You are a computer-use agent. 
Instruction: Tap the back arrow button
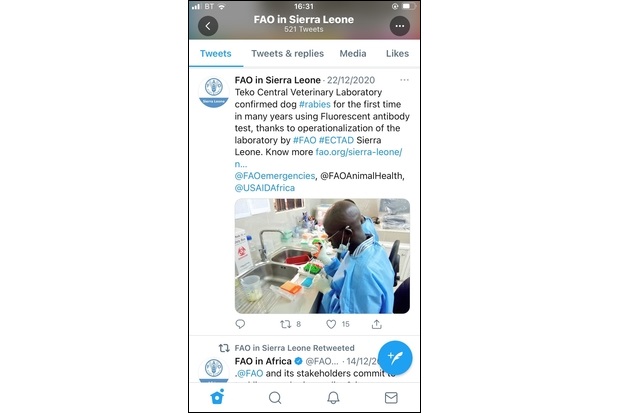click(x=208, y=26)
